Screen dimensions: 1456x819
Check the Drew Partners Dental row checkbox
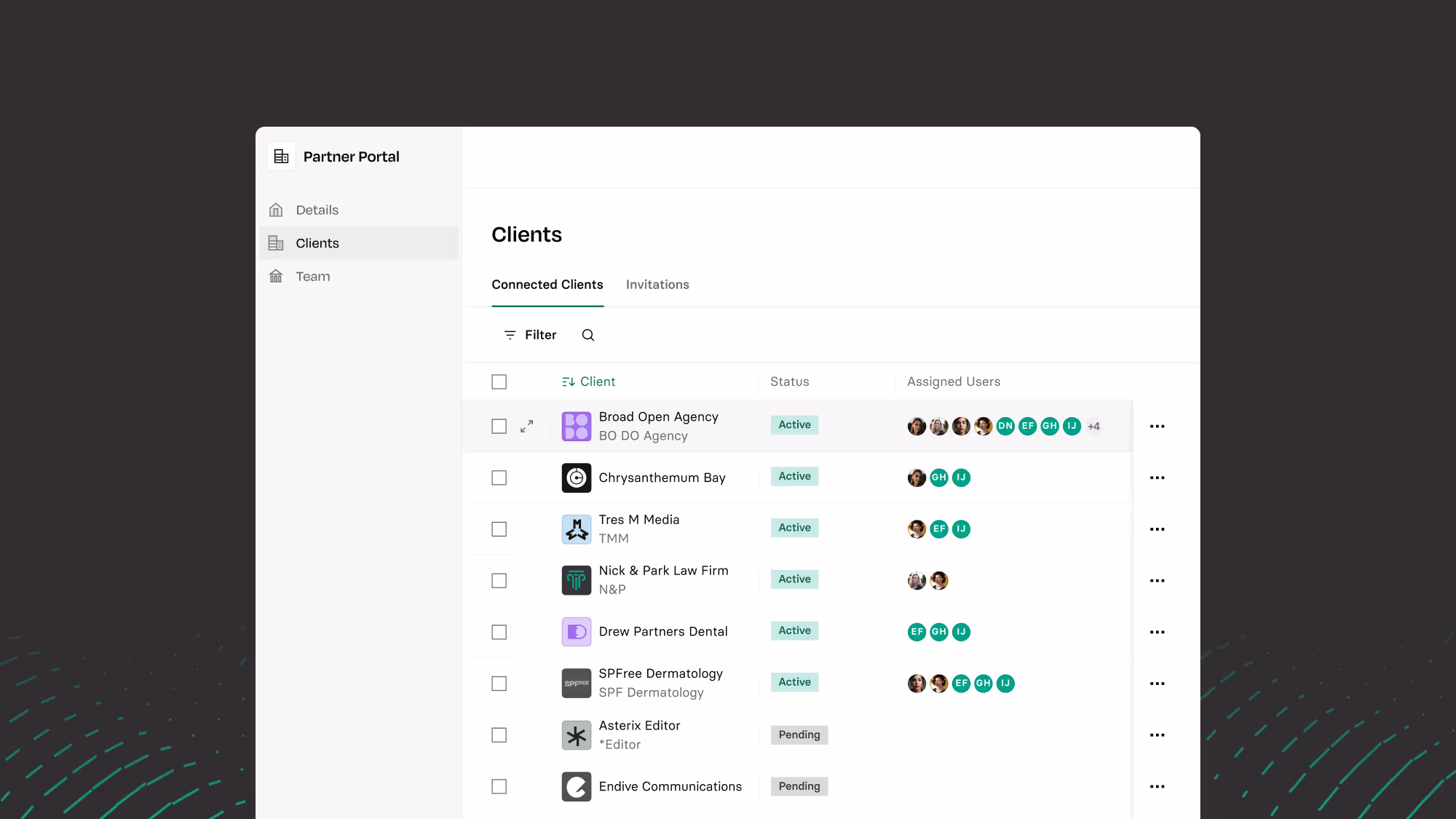click(x=499, y=632)
